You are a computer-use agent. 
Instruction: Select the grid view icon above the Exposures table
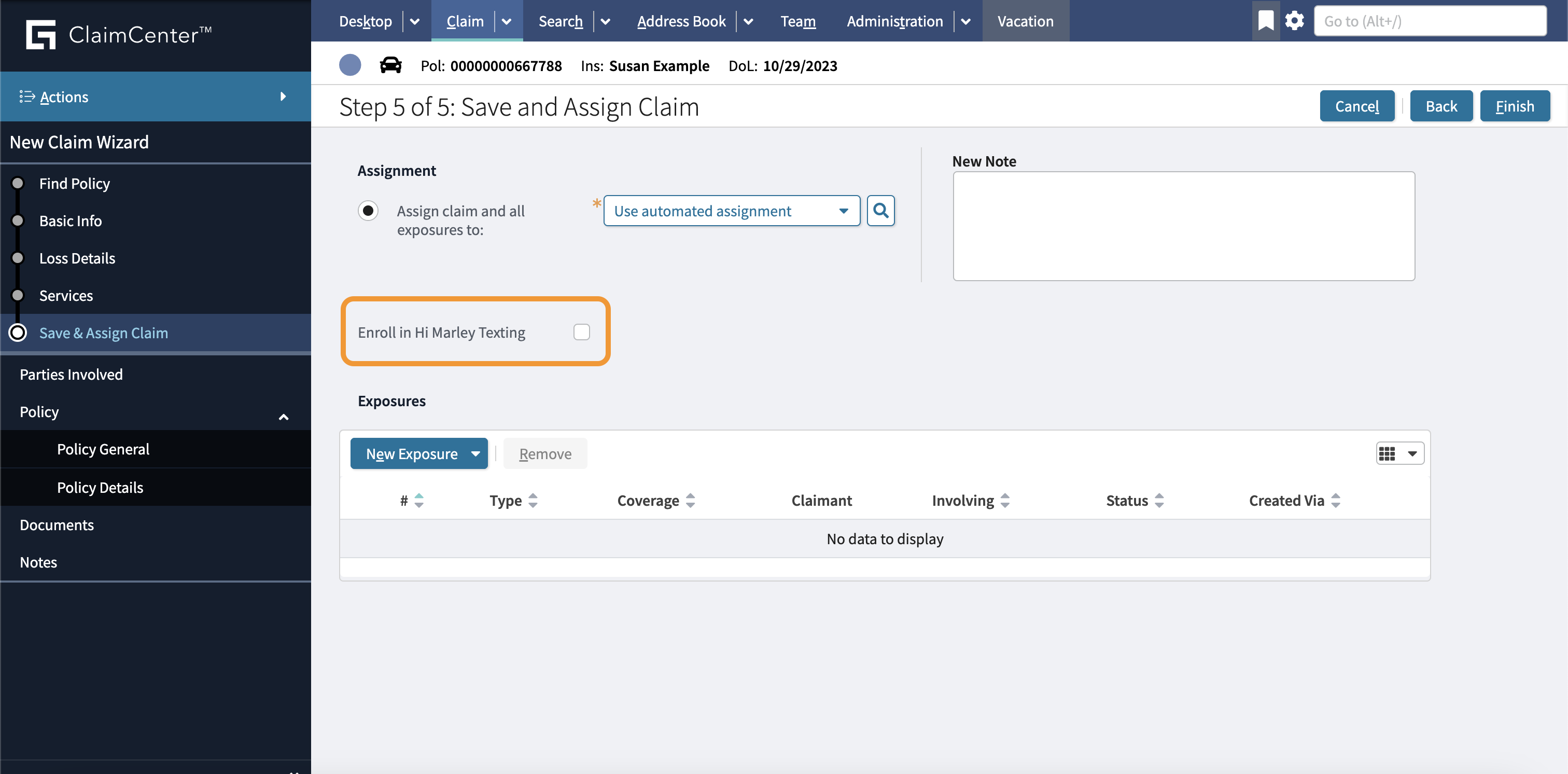tap(1388, 453)
